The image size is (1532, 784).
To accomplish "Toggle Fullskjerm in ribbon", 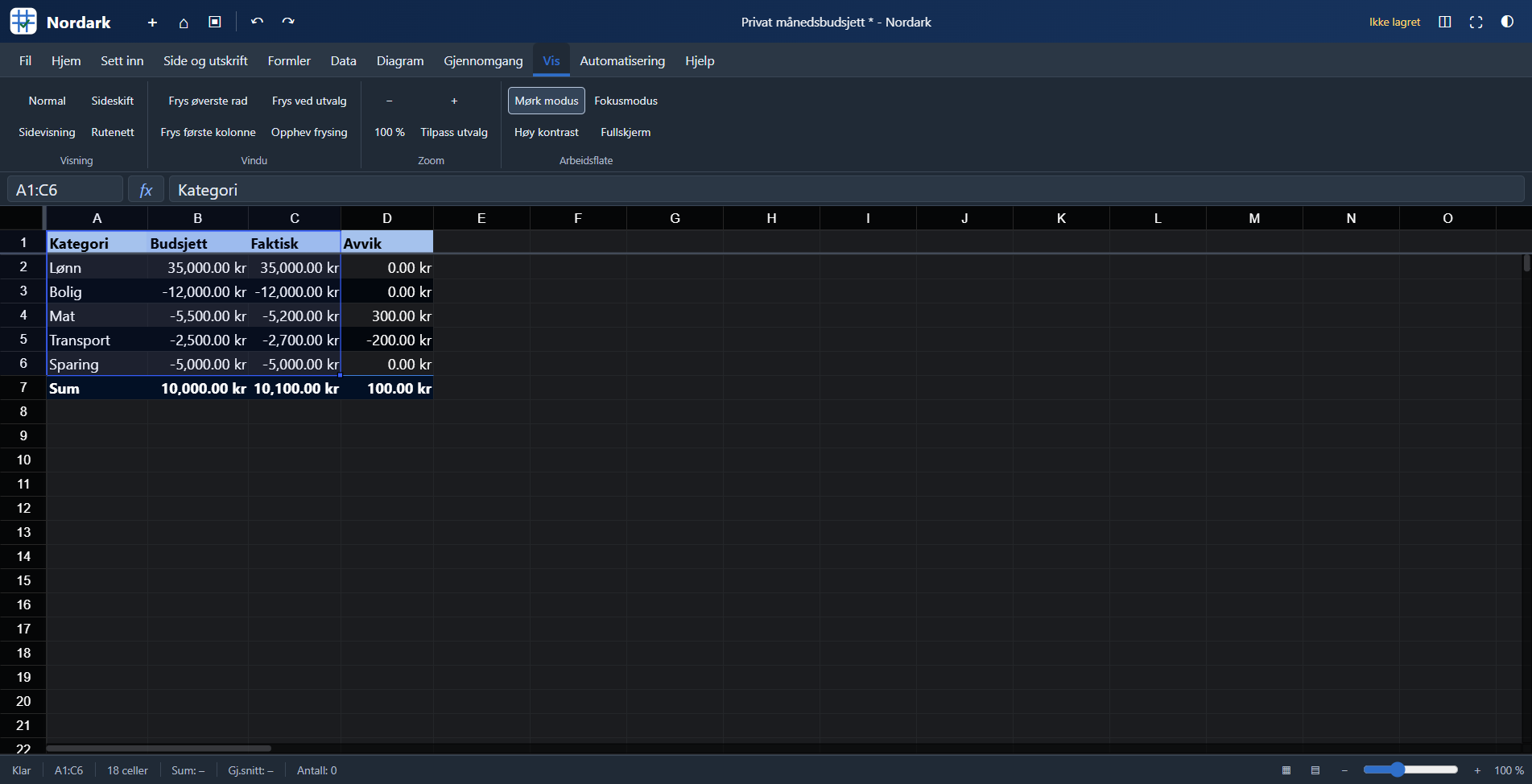I will coord(626,132).
